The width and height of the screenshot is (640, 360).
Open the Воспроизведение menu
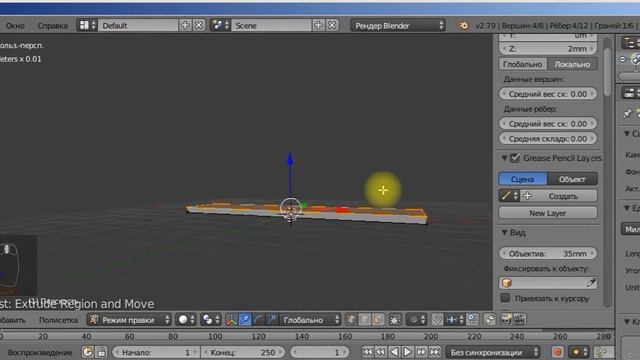click(x=40, y=352)
